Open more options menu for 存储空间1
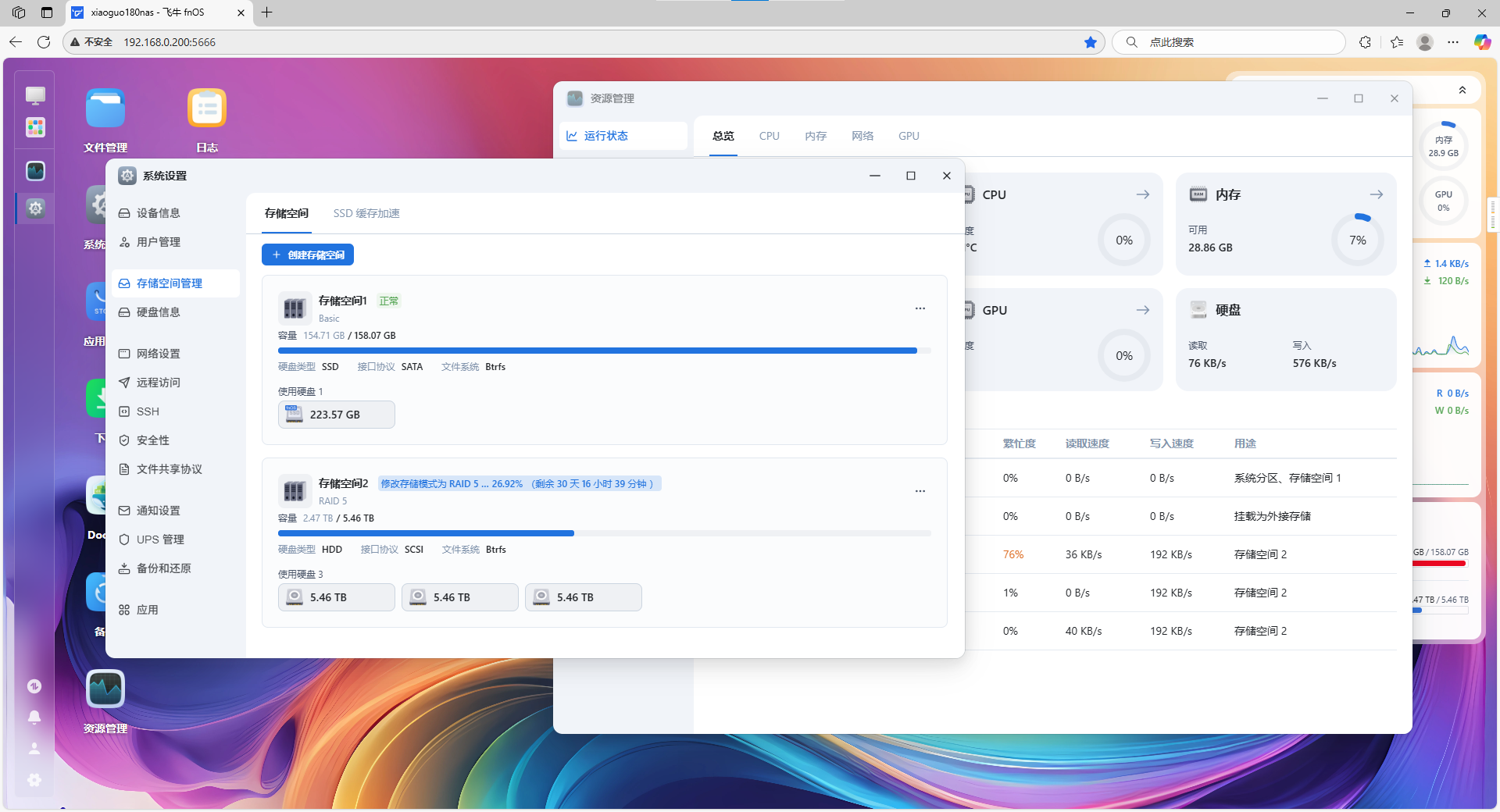Image resolution: width=1500 pixels, height=812 pixels. coord(920,308)
